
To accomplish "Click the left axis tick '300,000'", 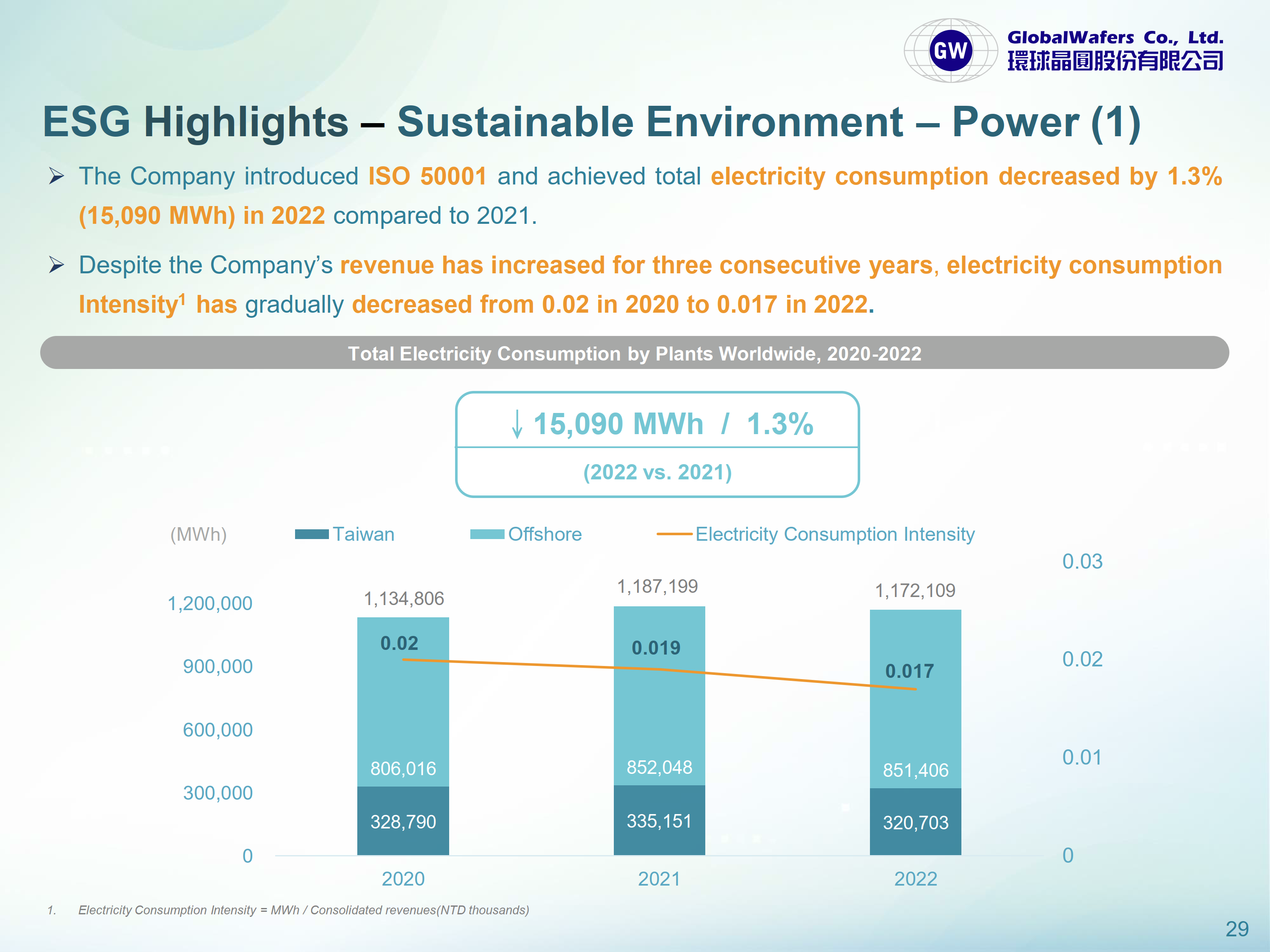I will [218, 793].
